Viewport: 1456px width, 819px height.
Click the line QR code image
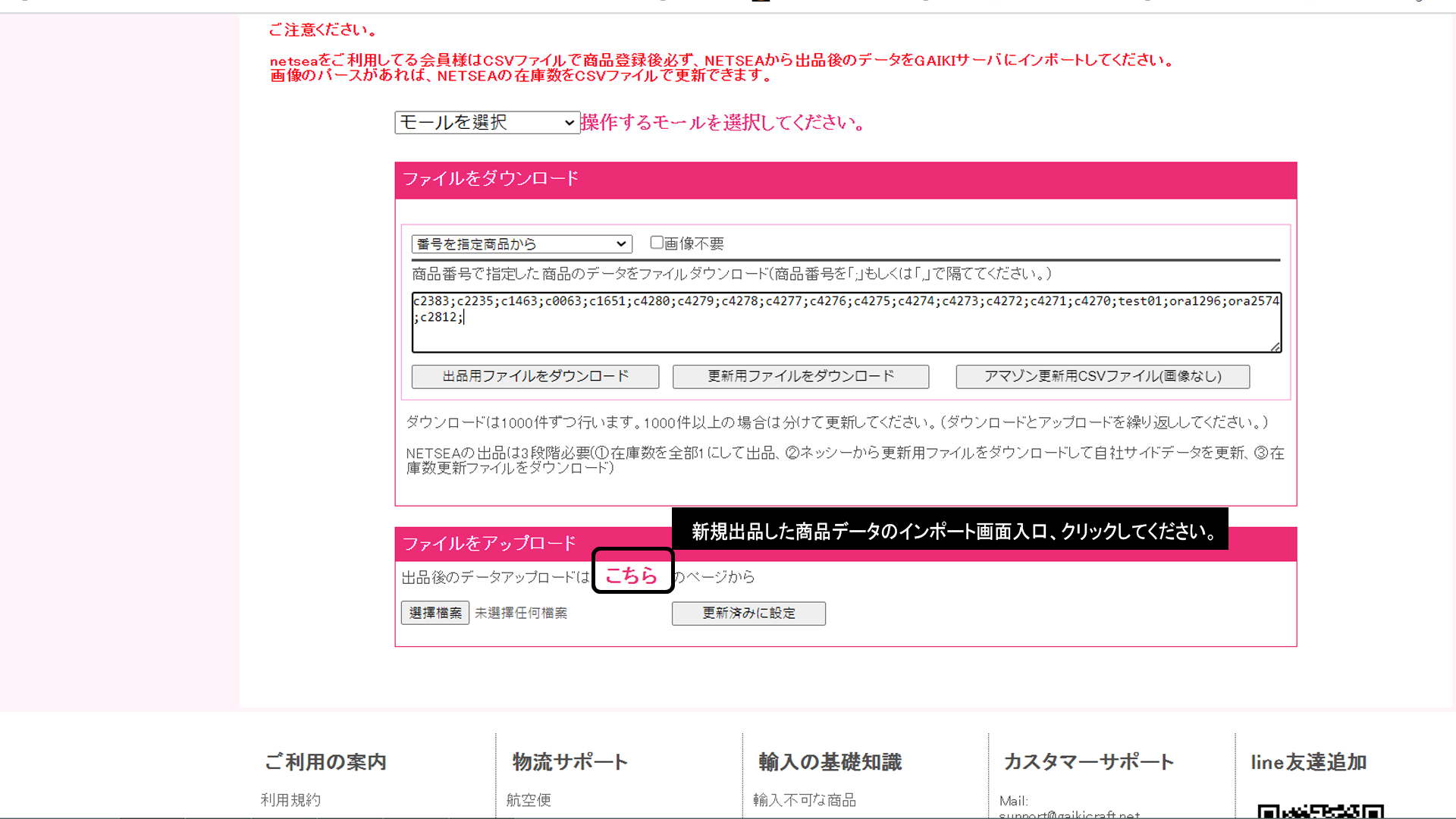click(1319, 811)
